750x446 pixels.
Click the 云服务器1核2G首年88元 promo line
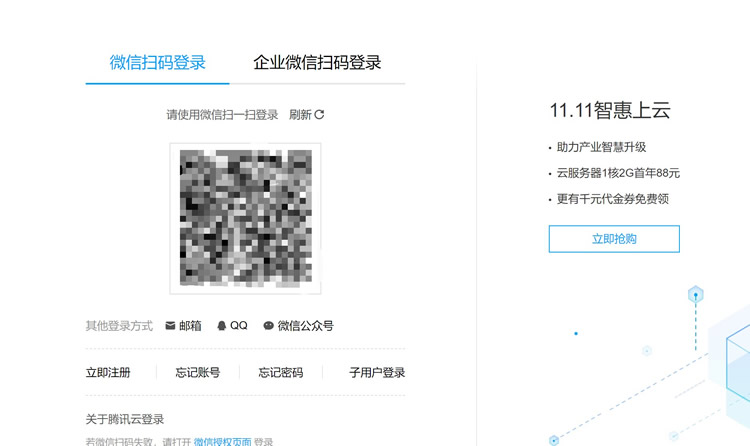(x=618, y=173)
